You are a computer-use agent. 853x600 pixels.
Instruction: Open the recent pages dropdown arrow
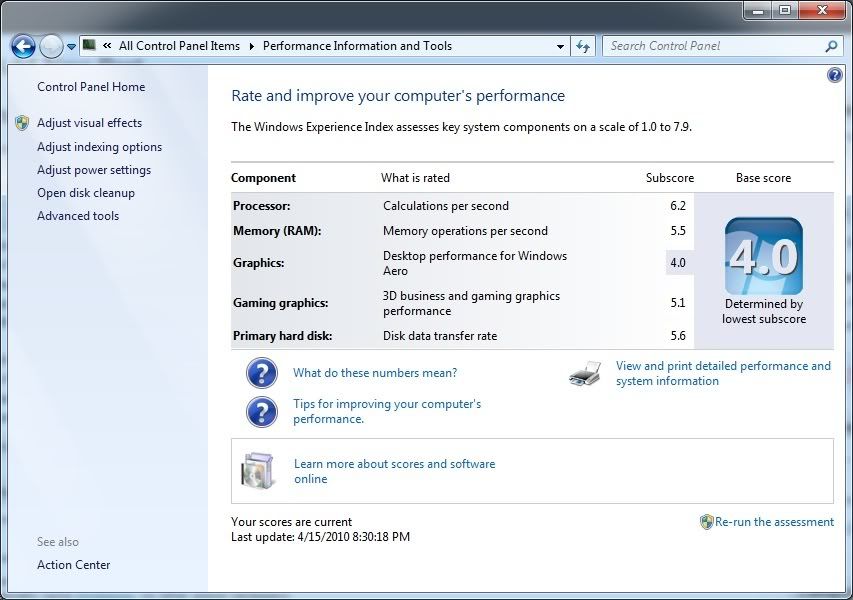pos(71,47)
